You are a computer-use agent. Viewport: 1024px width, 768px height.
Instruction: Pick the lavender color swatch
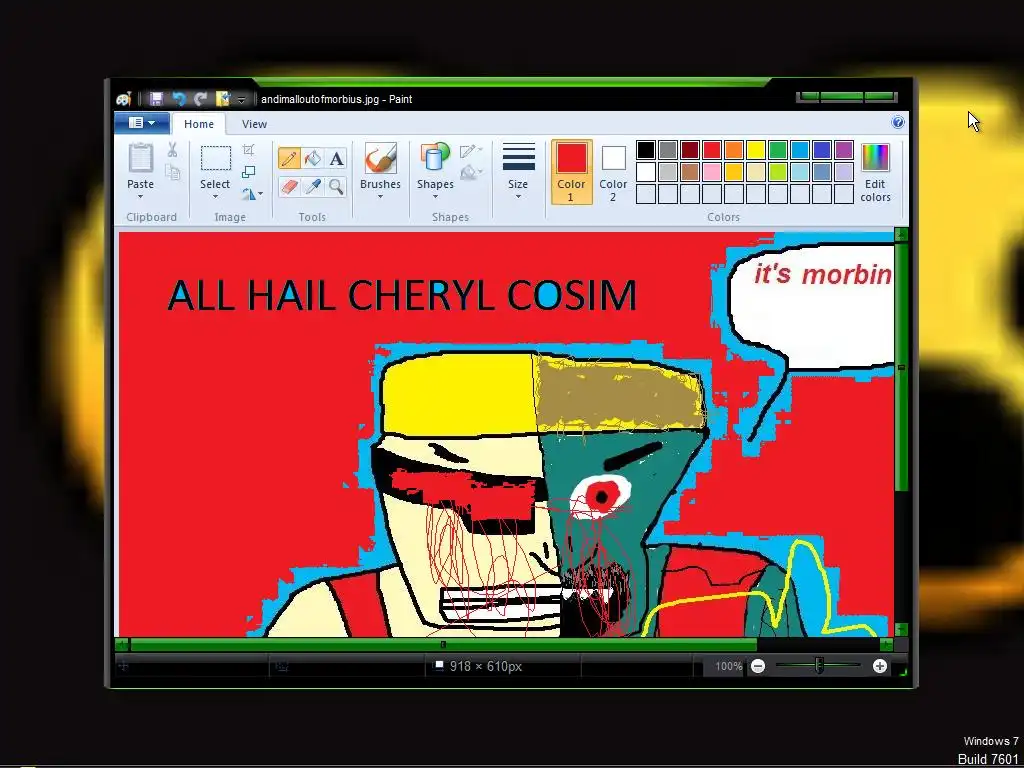click(x=844, y=172)
